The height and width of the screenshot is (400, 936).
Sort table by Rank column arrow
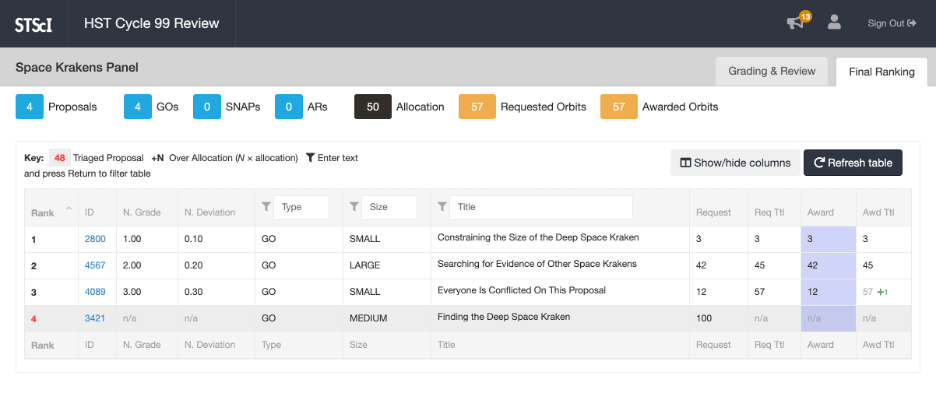[69, 208]
